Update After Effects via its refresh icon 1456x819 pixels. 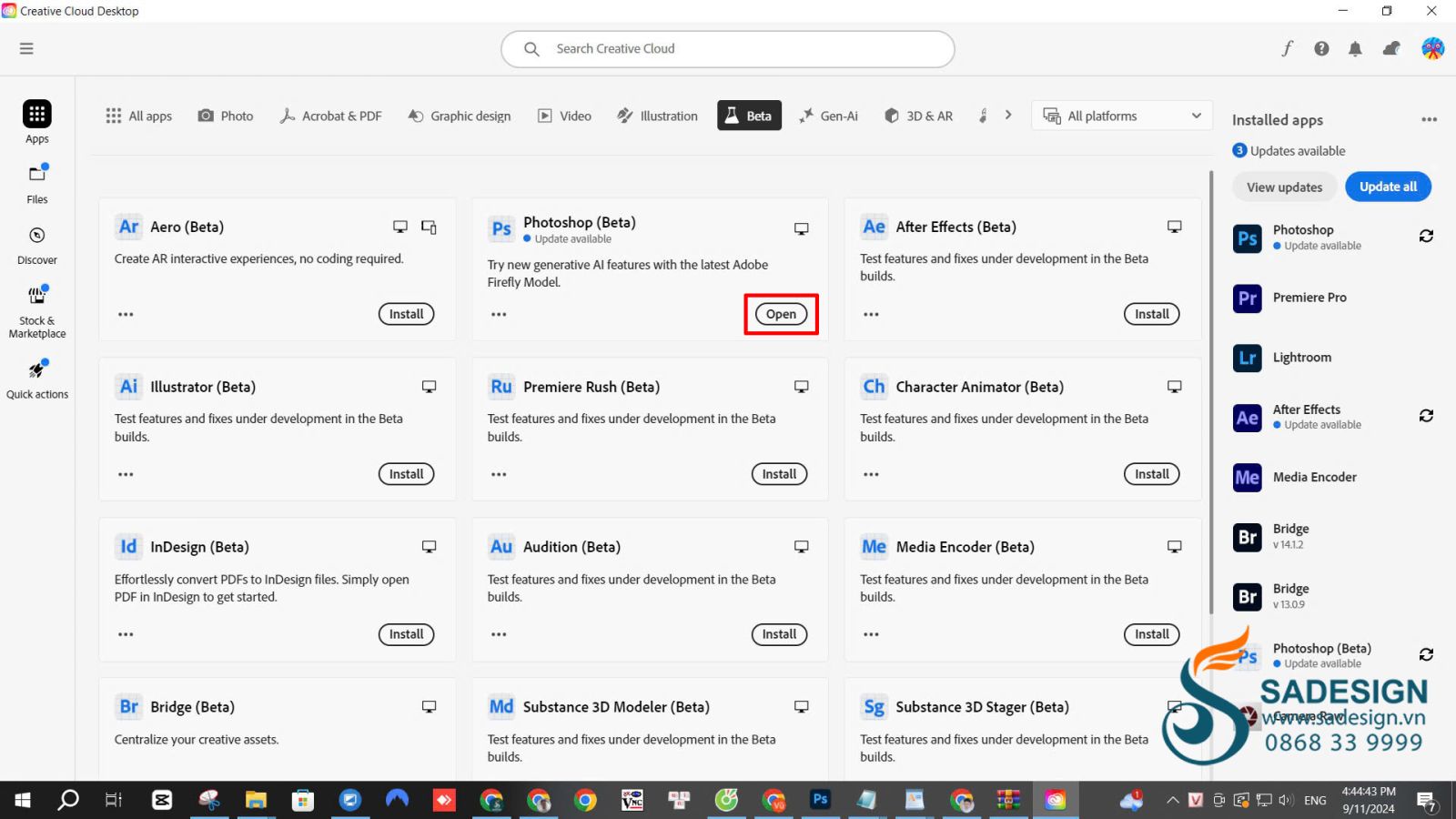pyautogui.click(x=1426, y=416)
